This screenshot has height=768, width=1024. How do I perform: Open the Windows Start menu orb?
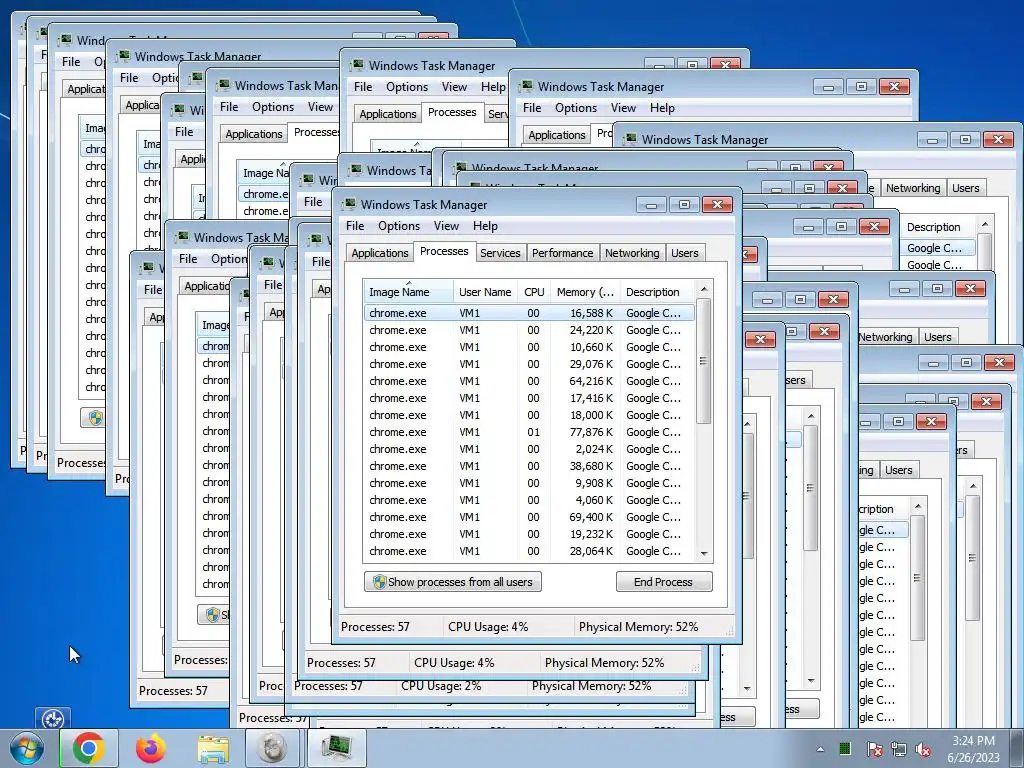[x=26, y=748]
